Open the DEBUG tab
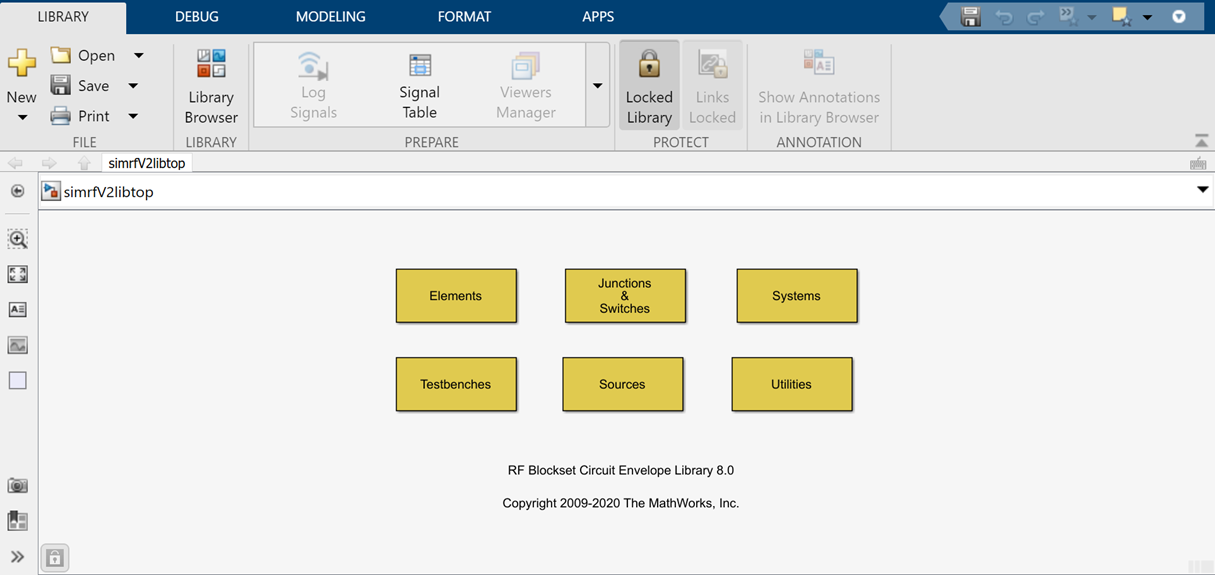Screen dimensions: 1215x575 (x=196, y=17)
